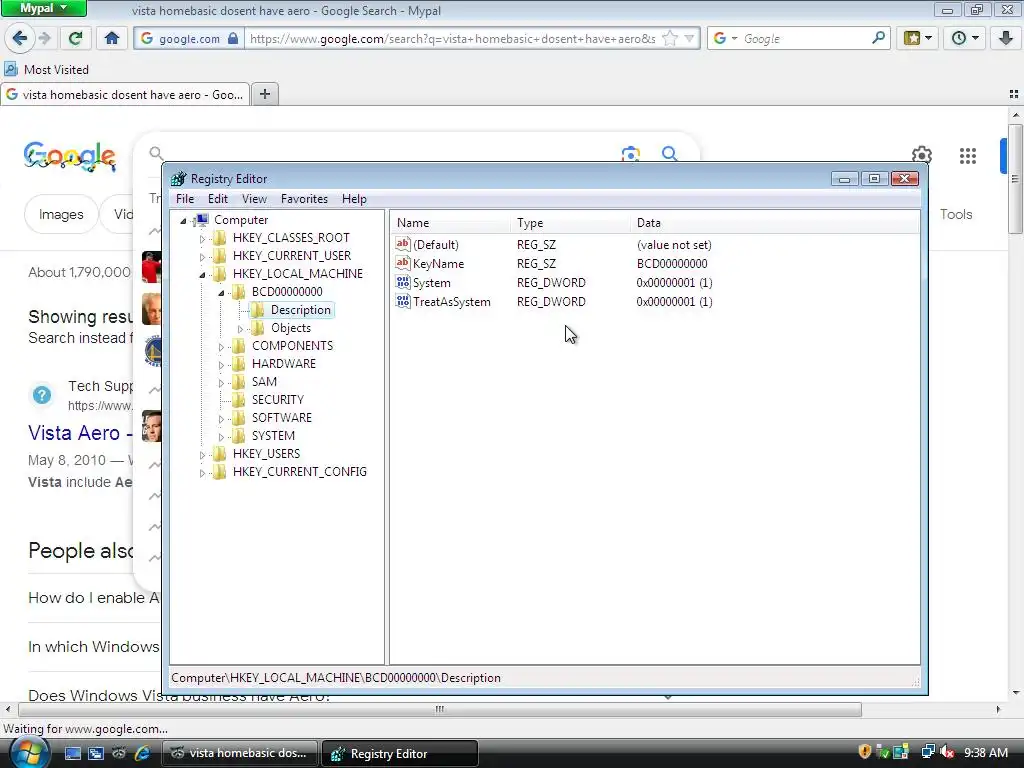Expand HKEY_CURRENT_USER tree node arrow

point(202,257)
